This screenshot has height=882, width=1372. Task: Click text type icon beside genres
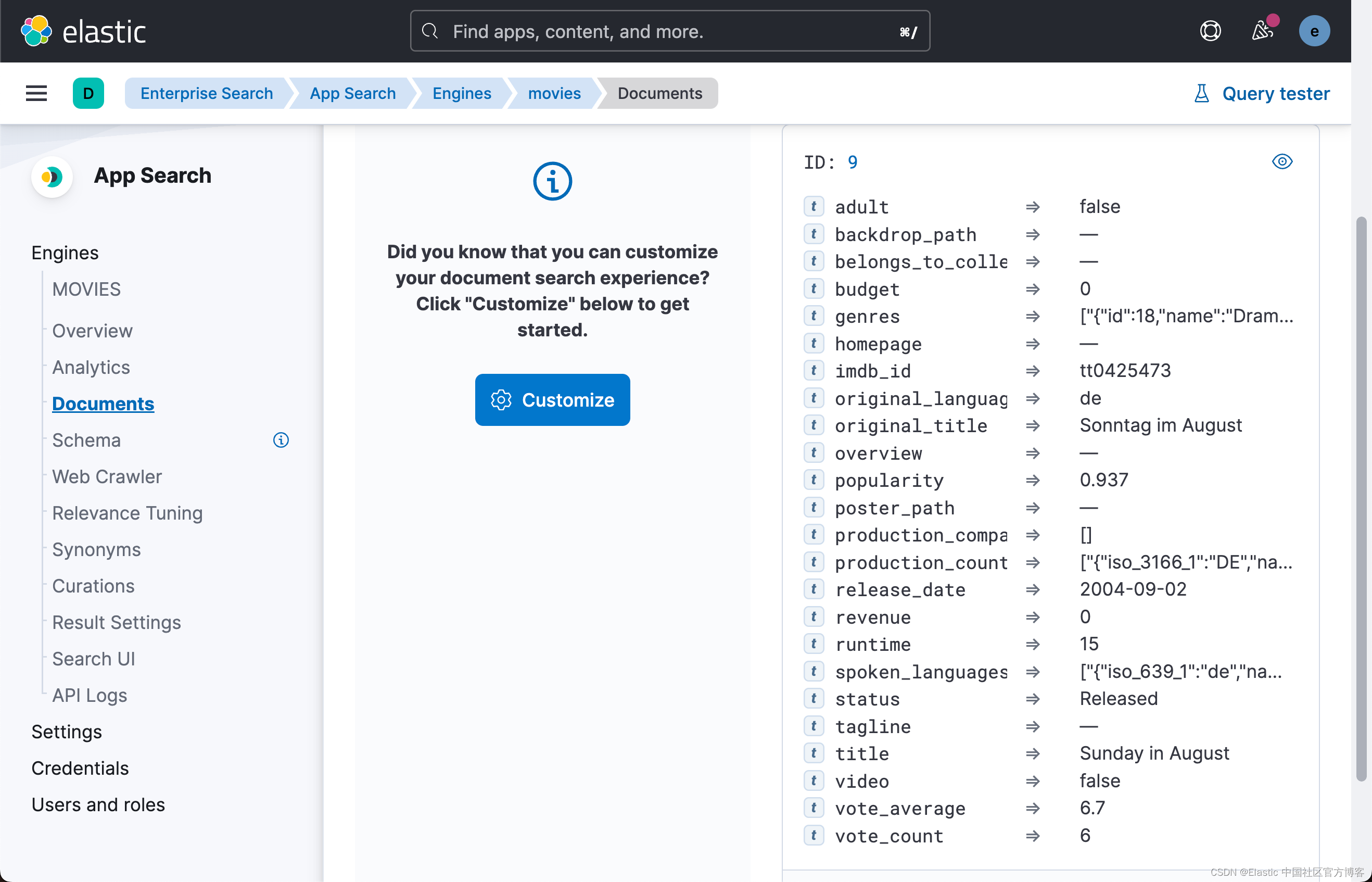(x=814, y=316)
